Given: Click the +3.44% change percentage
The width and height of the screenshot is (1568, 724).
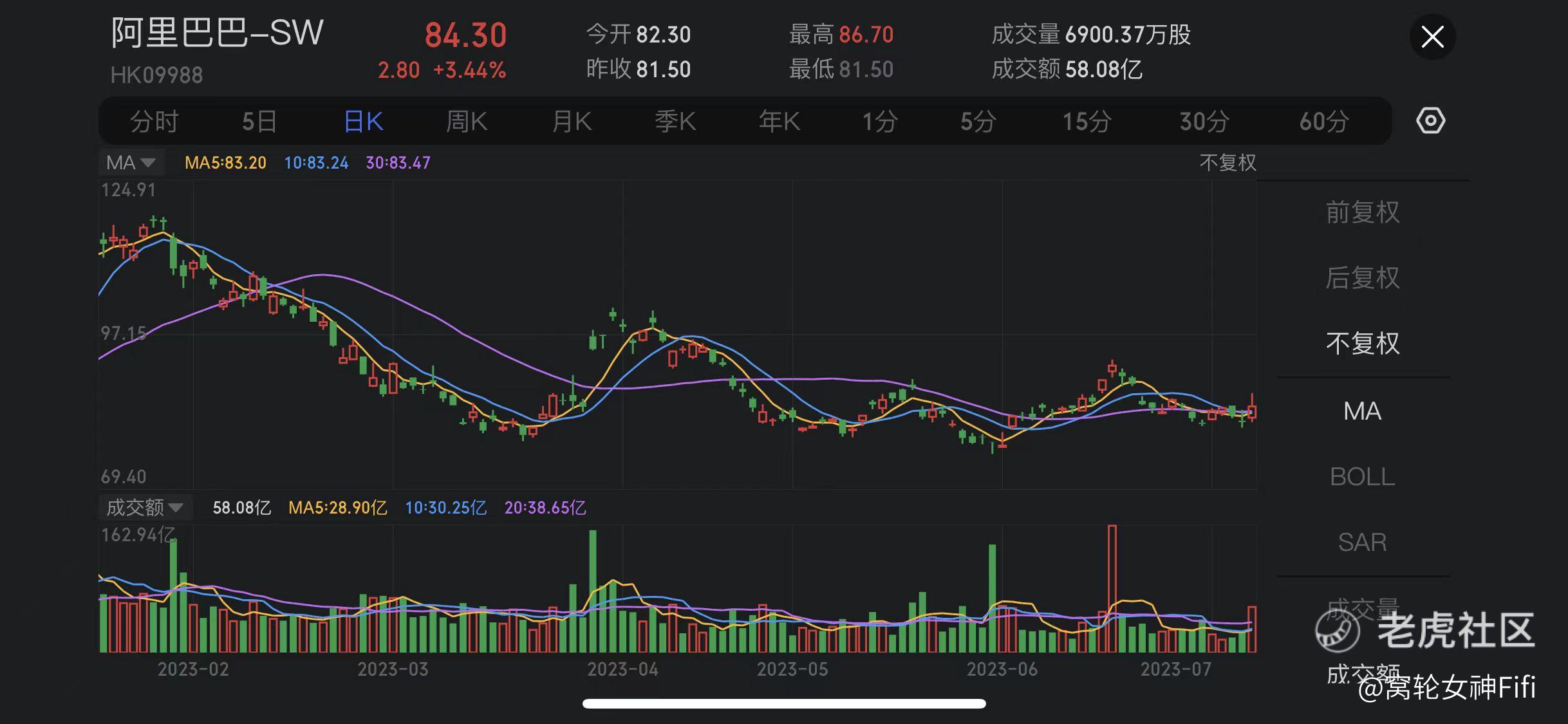Looking at the screenshot, I should pyautogui.click(x=469, y=70).
